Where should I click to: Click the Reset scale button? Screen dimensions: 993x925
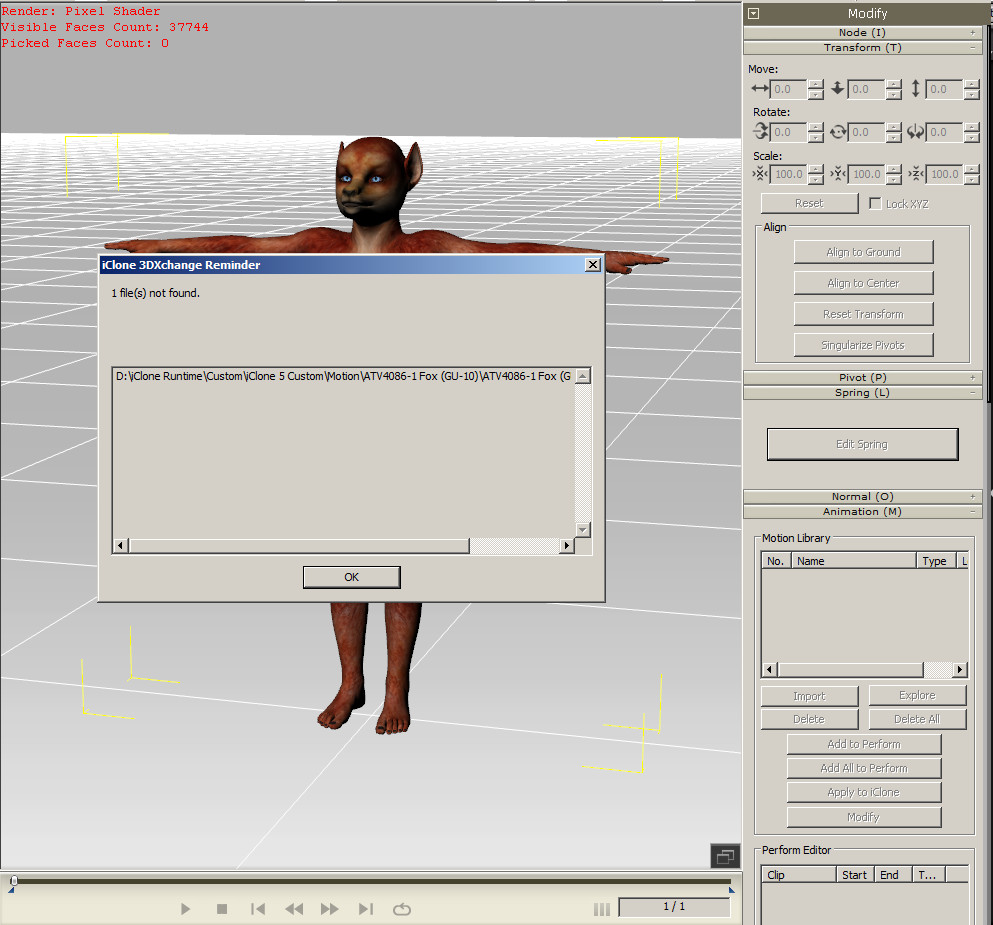point(809,203)
